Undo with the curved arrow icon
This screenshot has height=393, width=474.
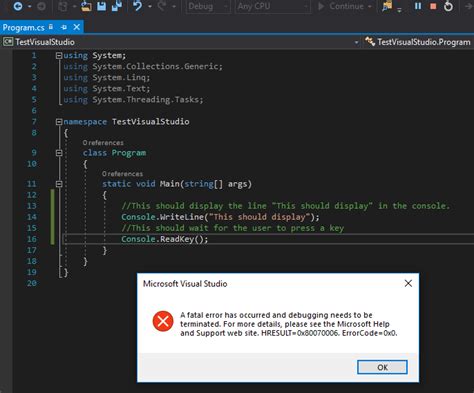137,6
